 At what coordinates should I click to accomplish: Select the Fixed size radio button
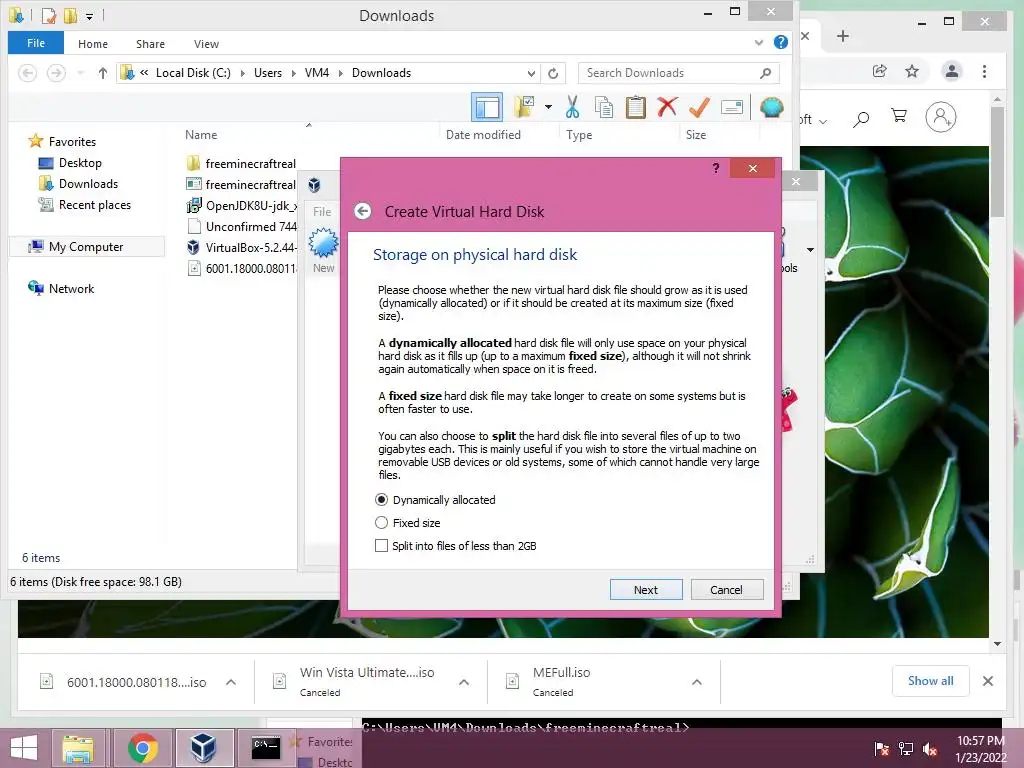(x=381, y=522)
